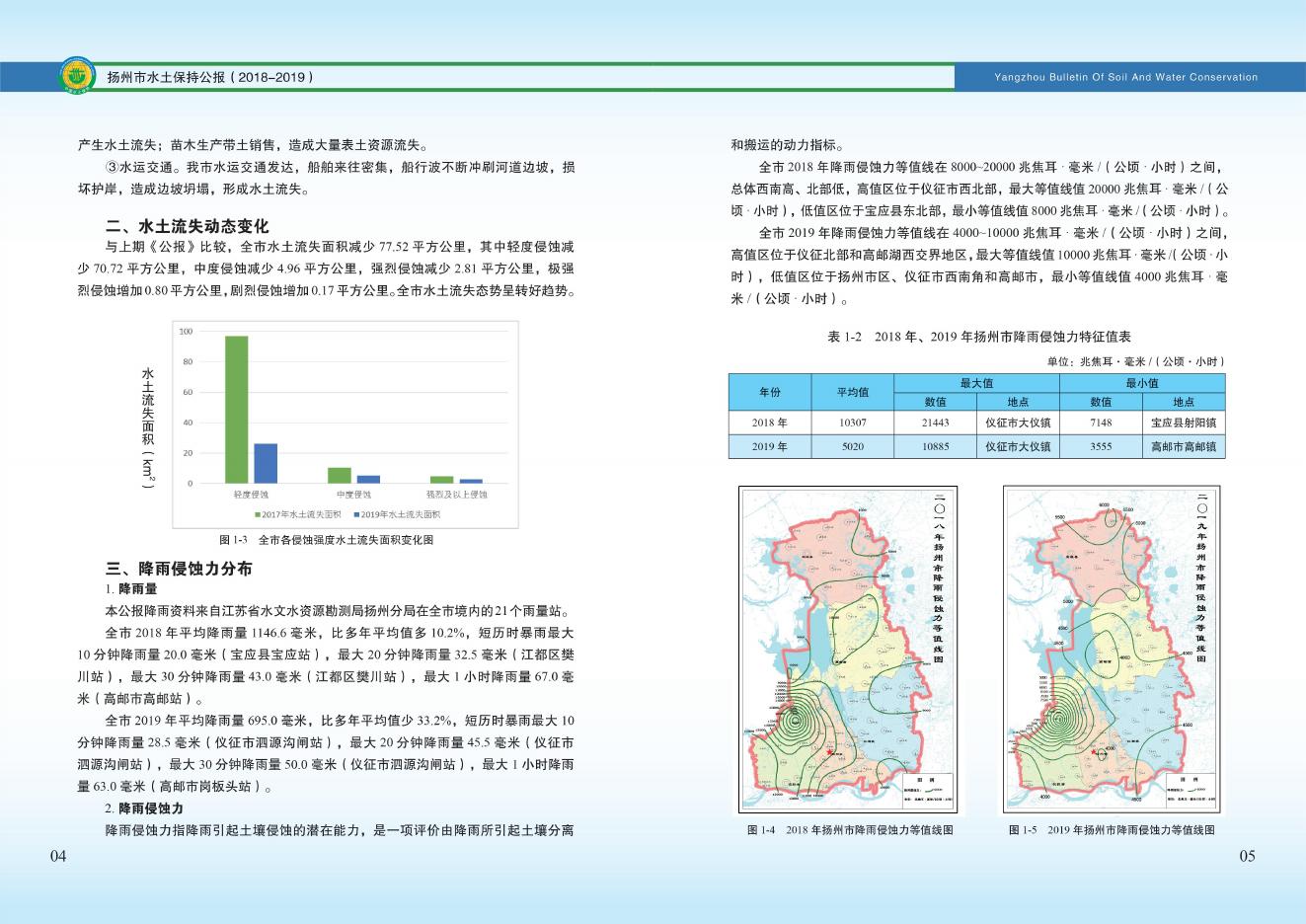The height and width of the screenshot is (924, 1306).
Task: Click the green bar for 中度侵蚀
Action: click(x=340, y=476)
